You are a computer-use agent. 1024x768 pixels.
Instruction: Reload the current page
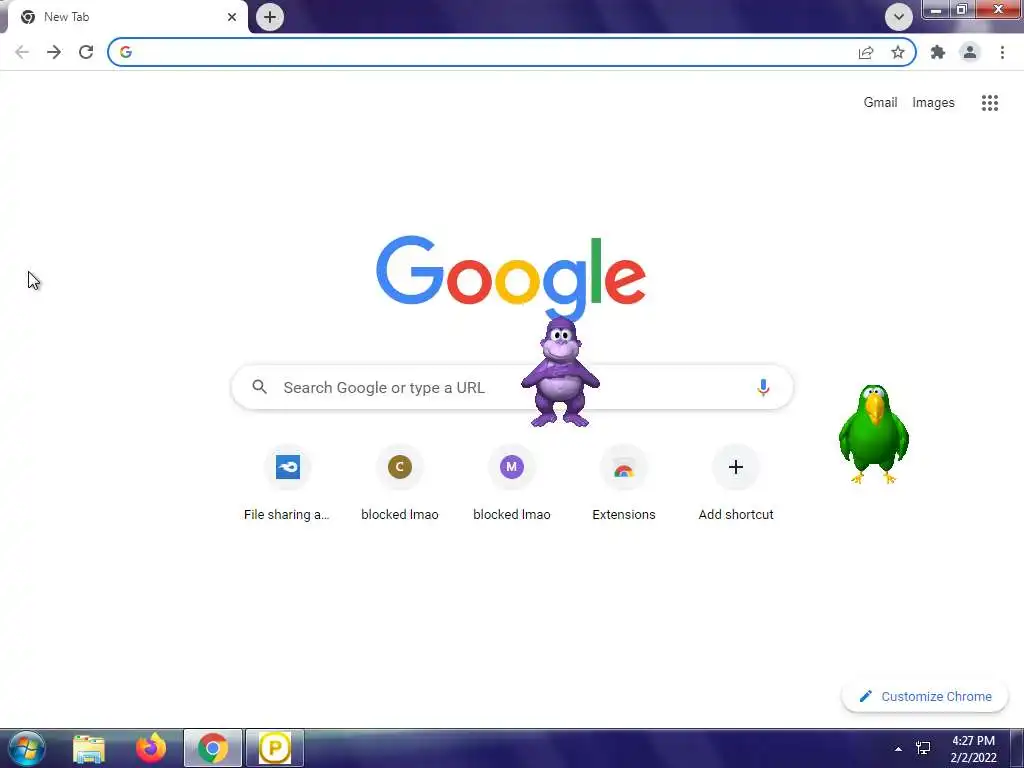coord(86,52)
